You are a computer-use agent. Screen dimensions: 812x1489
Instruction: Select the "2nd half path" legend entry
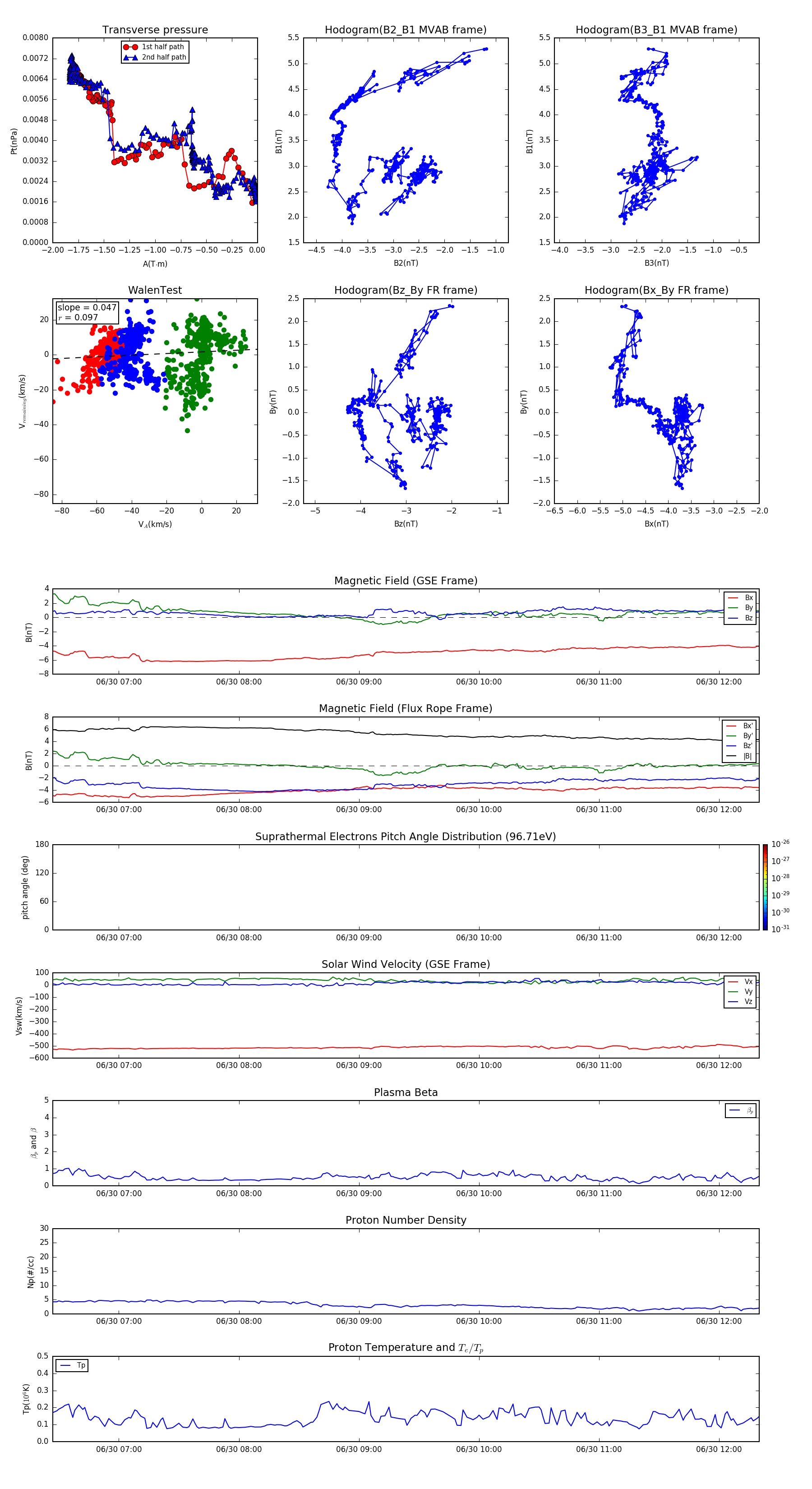click(154, 57)
